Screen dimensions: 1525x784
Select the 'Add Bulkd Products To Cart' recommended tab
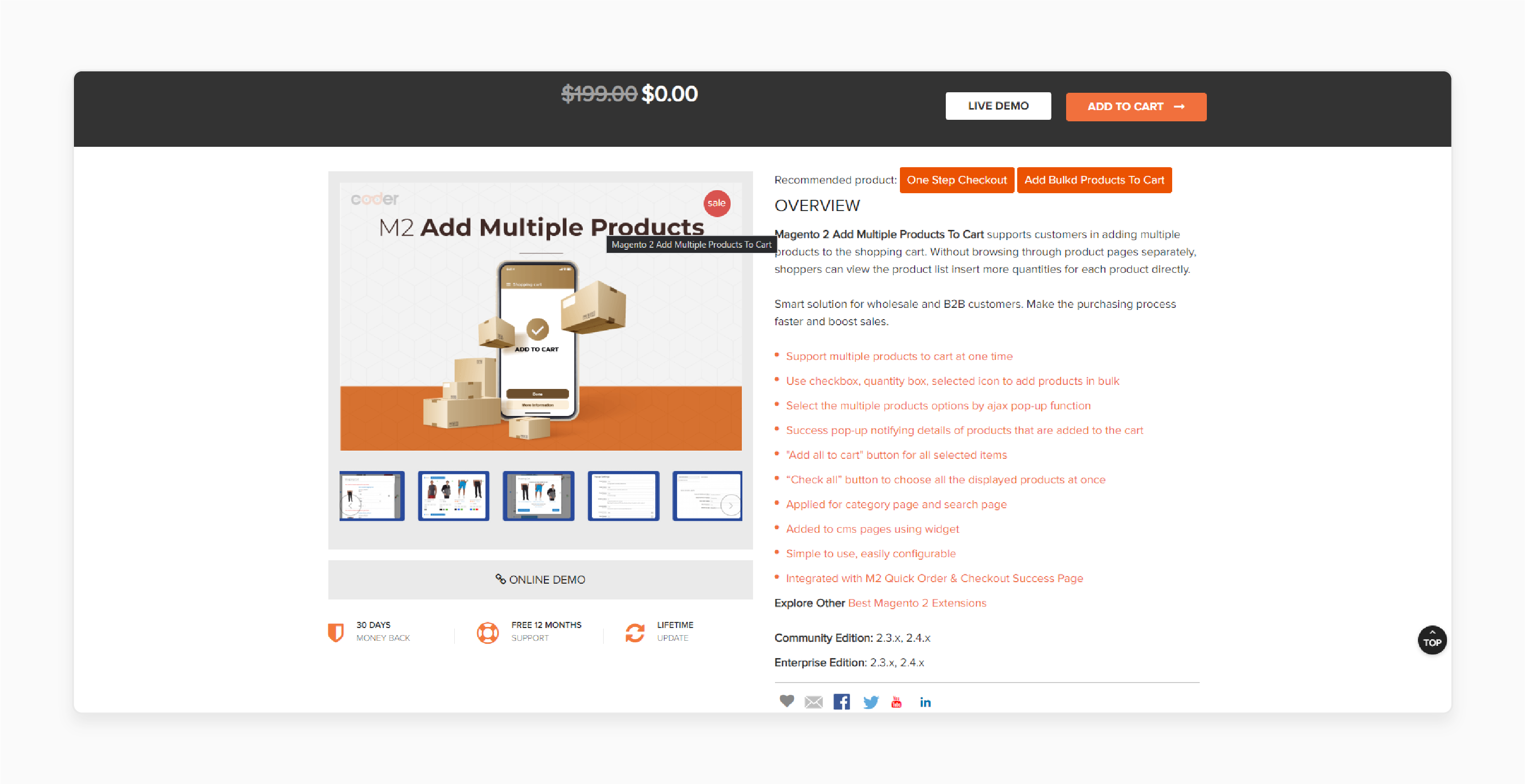(1093, 180)
